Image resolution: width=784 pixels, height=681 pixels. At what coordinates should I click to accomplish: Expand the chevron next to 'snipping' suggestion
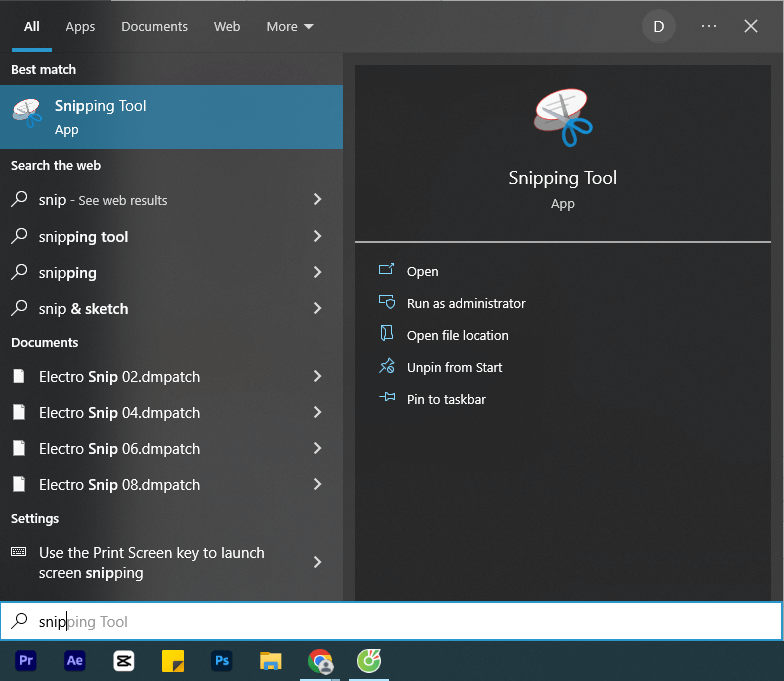point(317,272)
